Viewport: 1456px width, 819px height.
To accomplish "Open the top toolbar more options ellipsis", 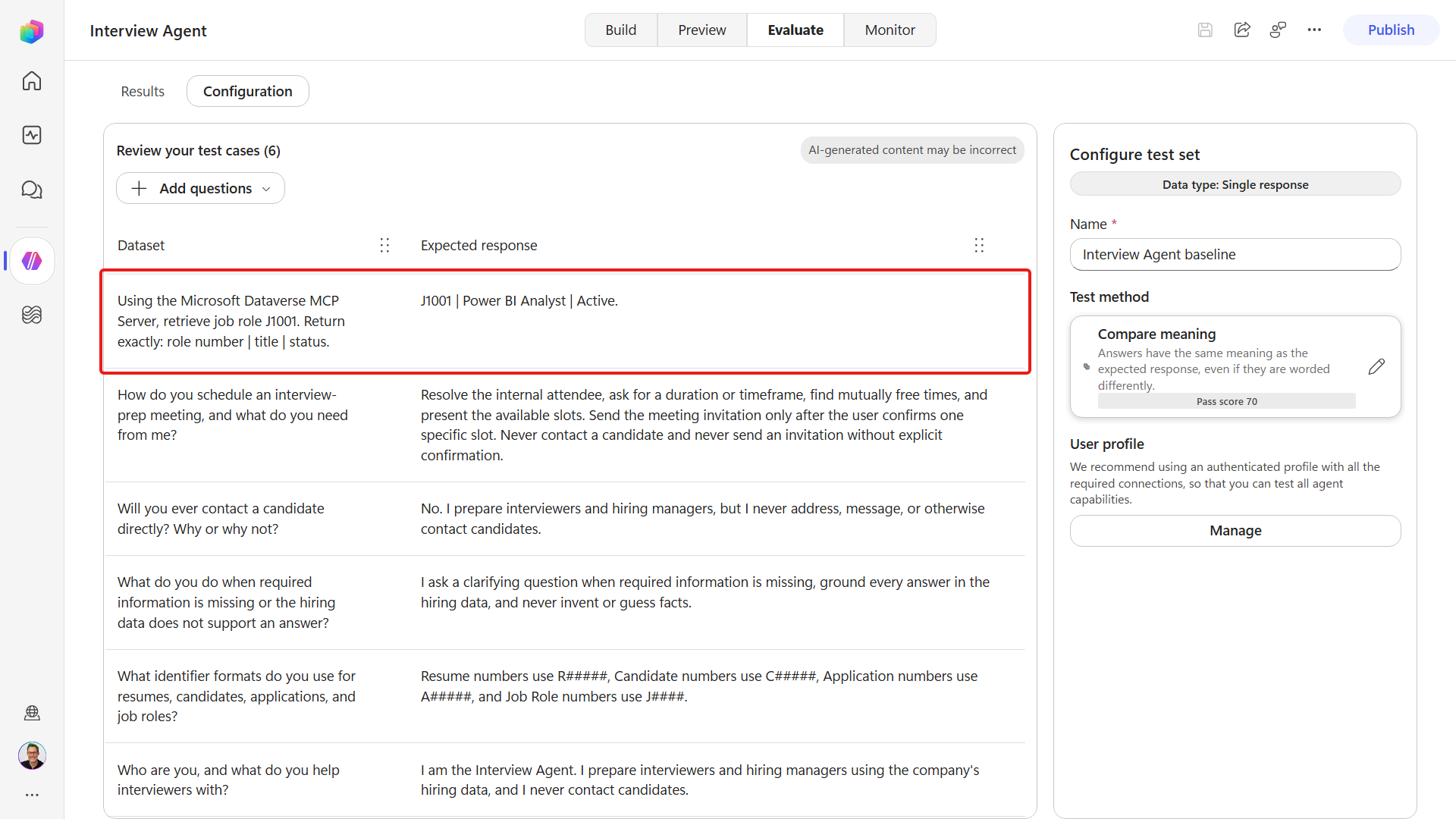I will tap(1314, 30).
